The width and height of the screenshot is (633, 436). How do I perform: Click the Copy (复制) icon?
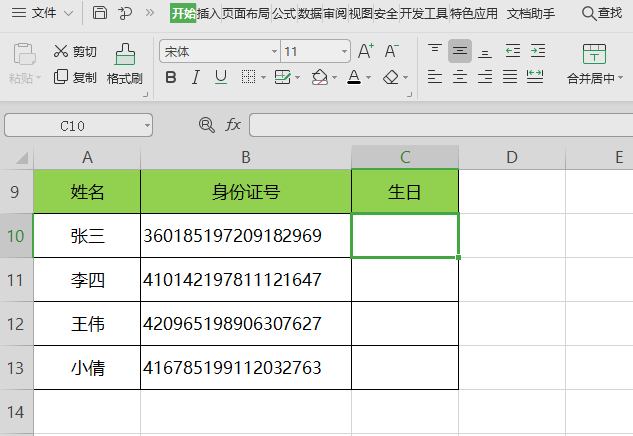[61, 77]
